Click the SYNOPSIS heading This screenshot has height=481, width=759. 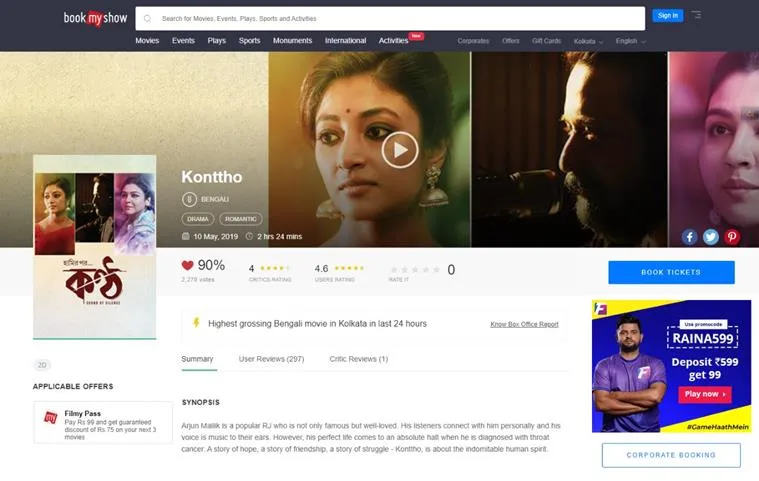(x=200, y=403)
